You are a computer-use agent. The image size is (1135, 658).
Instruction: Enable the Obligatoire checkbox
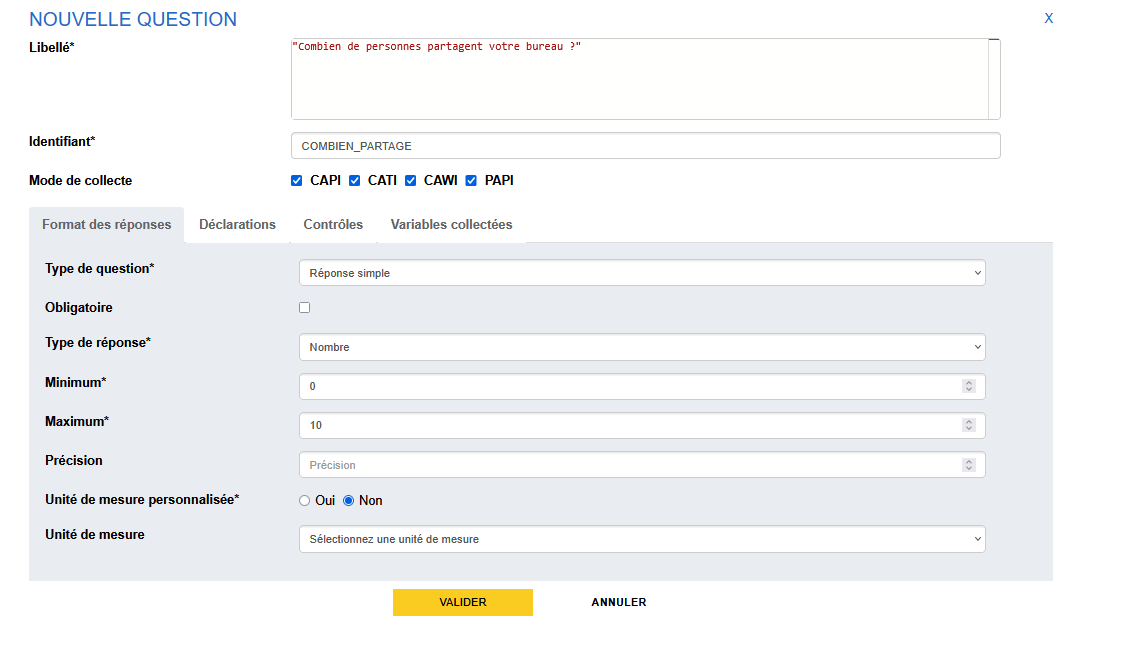(x=305, y=308)
